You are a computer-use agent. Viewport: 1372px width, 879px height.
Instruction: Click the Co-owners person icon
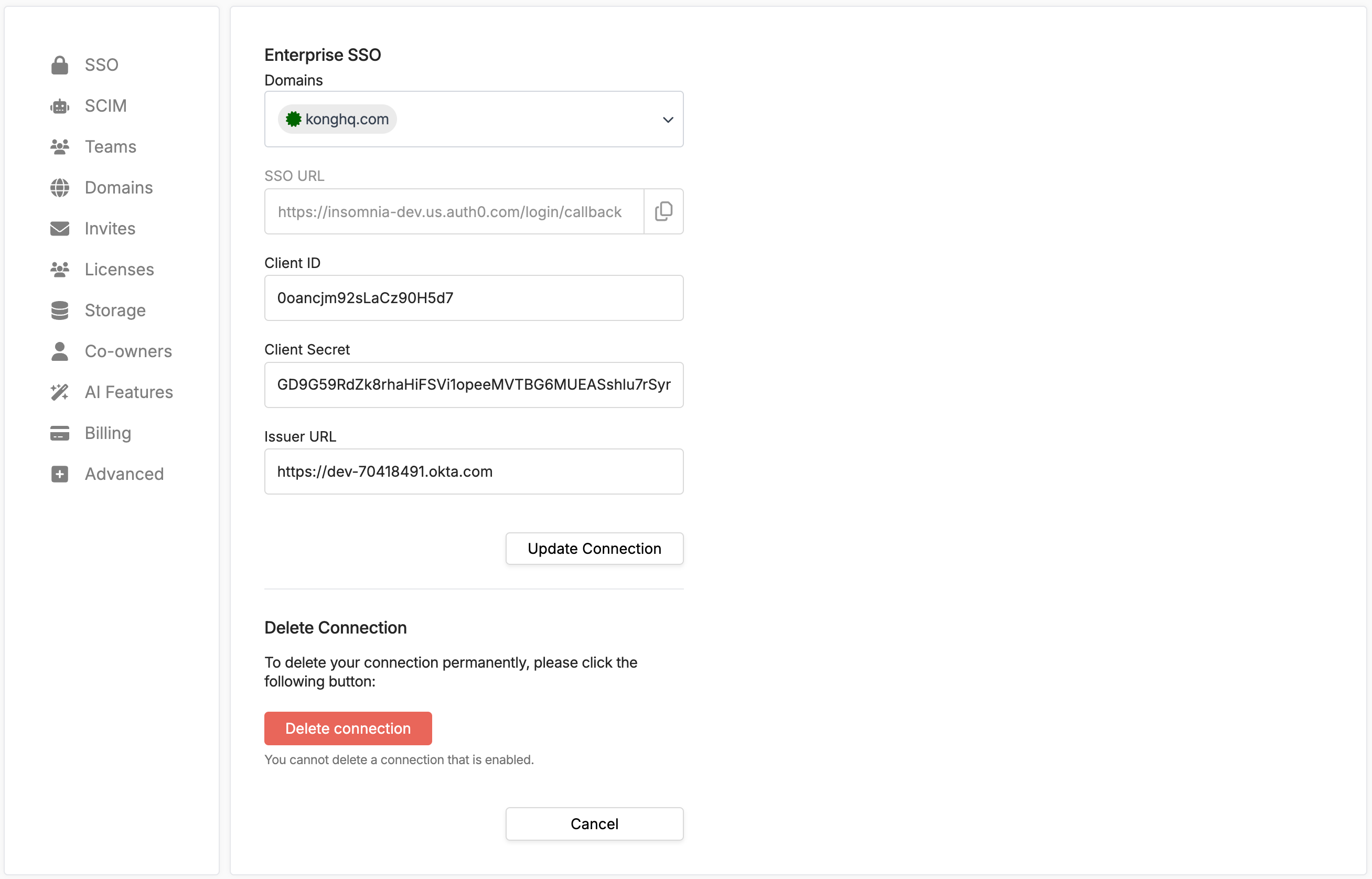pyautogui.click(x=59, y=351)
